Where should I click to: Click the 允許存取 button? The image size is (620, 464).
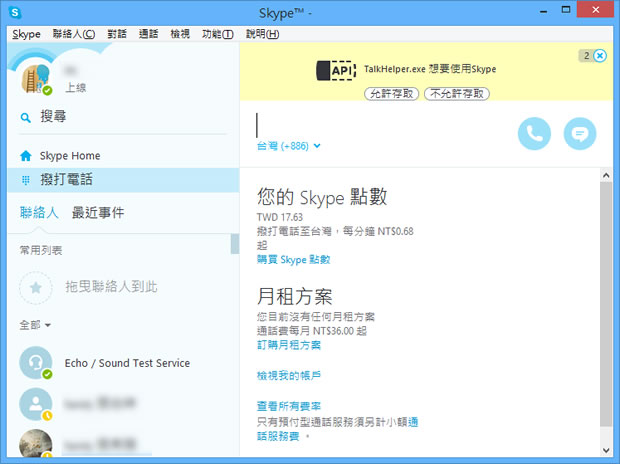tap(391, 94)
